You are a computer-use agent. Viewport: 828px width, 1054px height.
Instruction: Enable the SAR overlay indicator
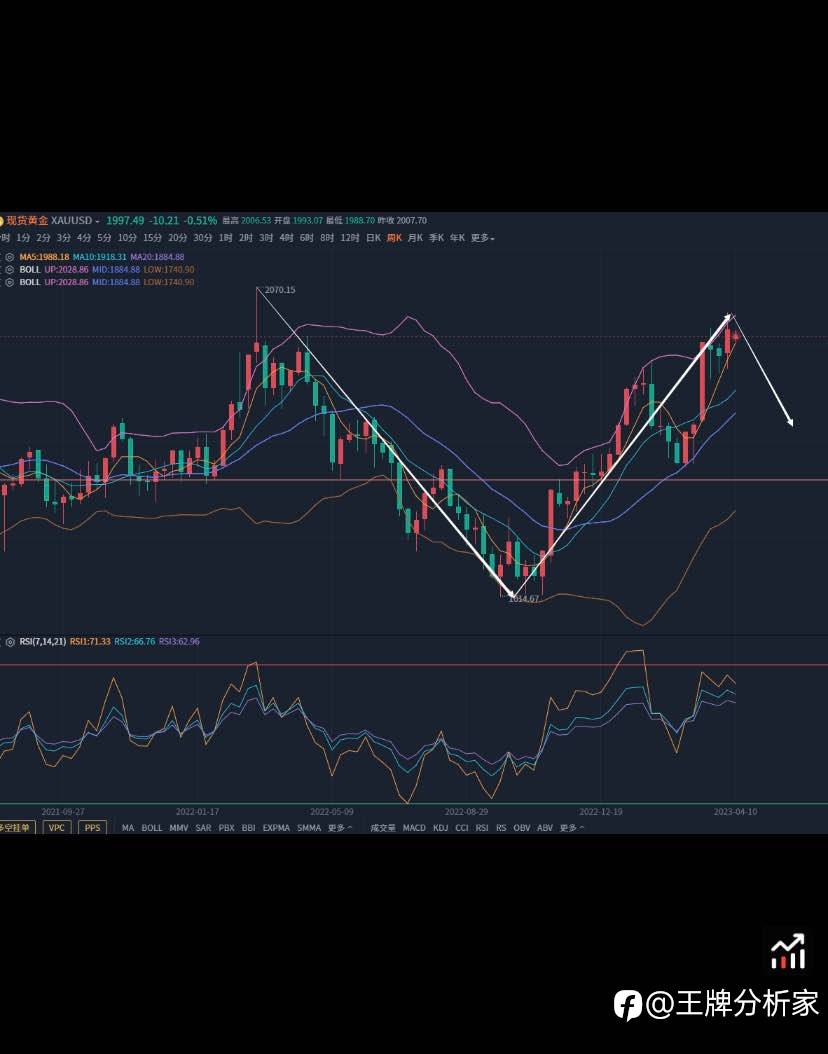click(x=204, y=828)
